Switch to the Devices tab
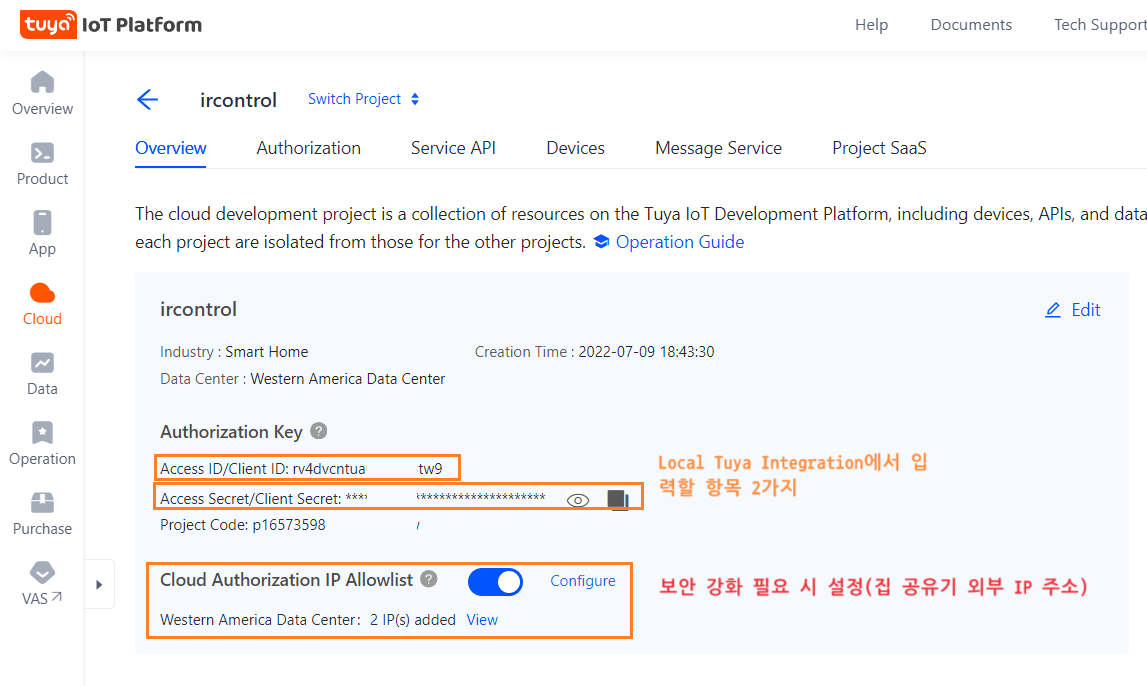 tap(576, 148)
